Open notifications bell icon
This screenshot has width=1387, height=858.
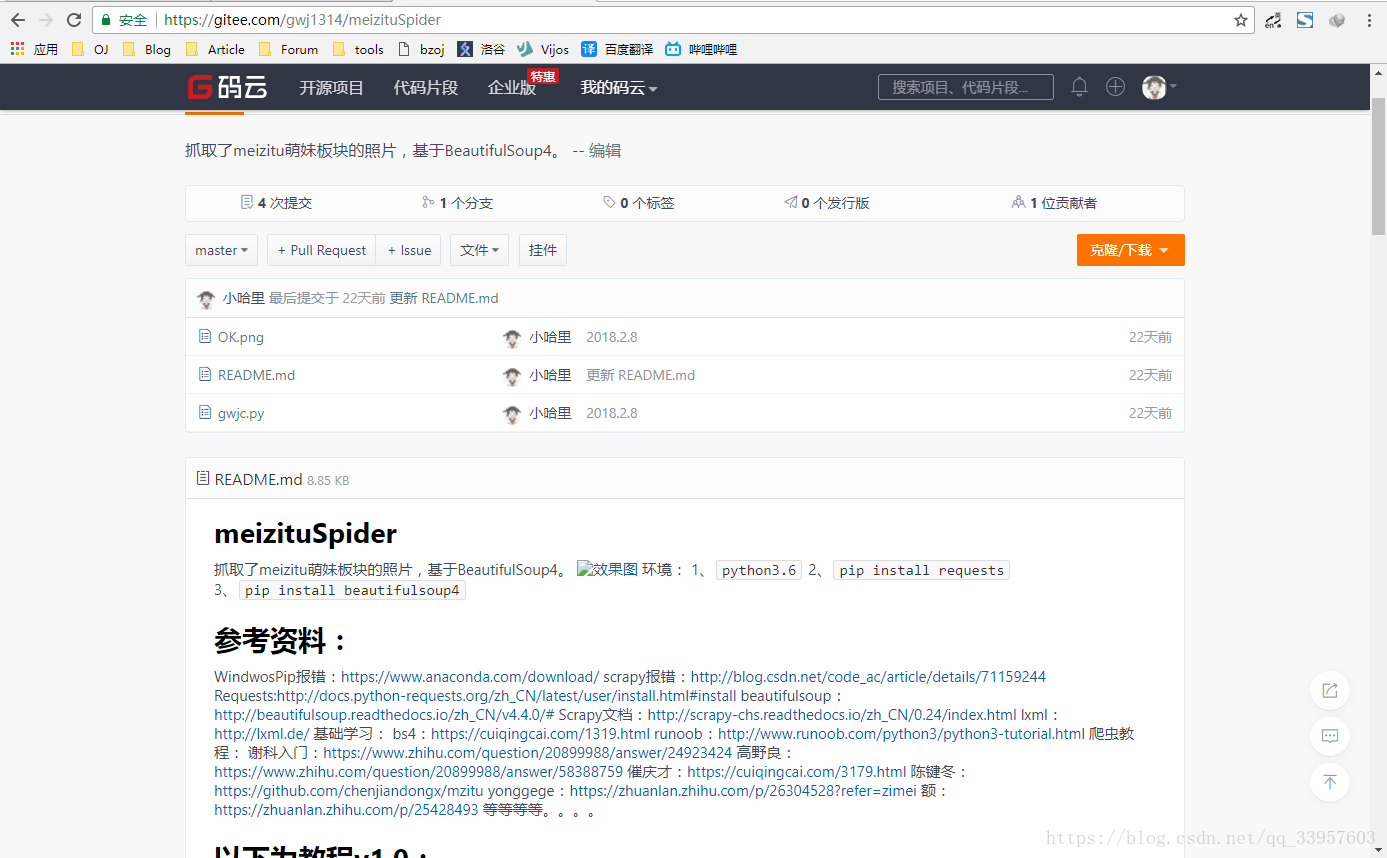point(1079,87)
